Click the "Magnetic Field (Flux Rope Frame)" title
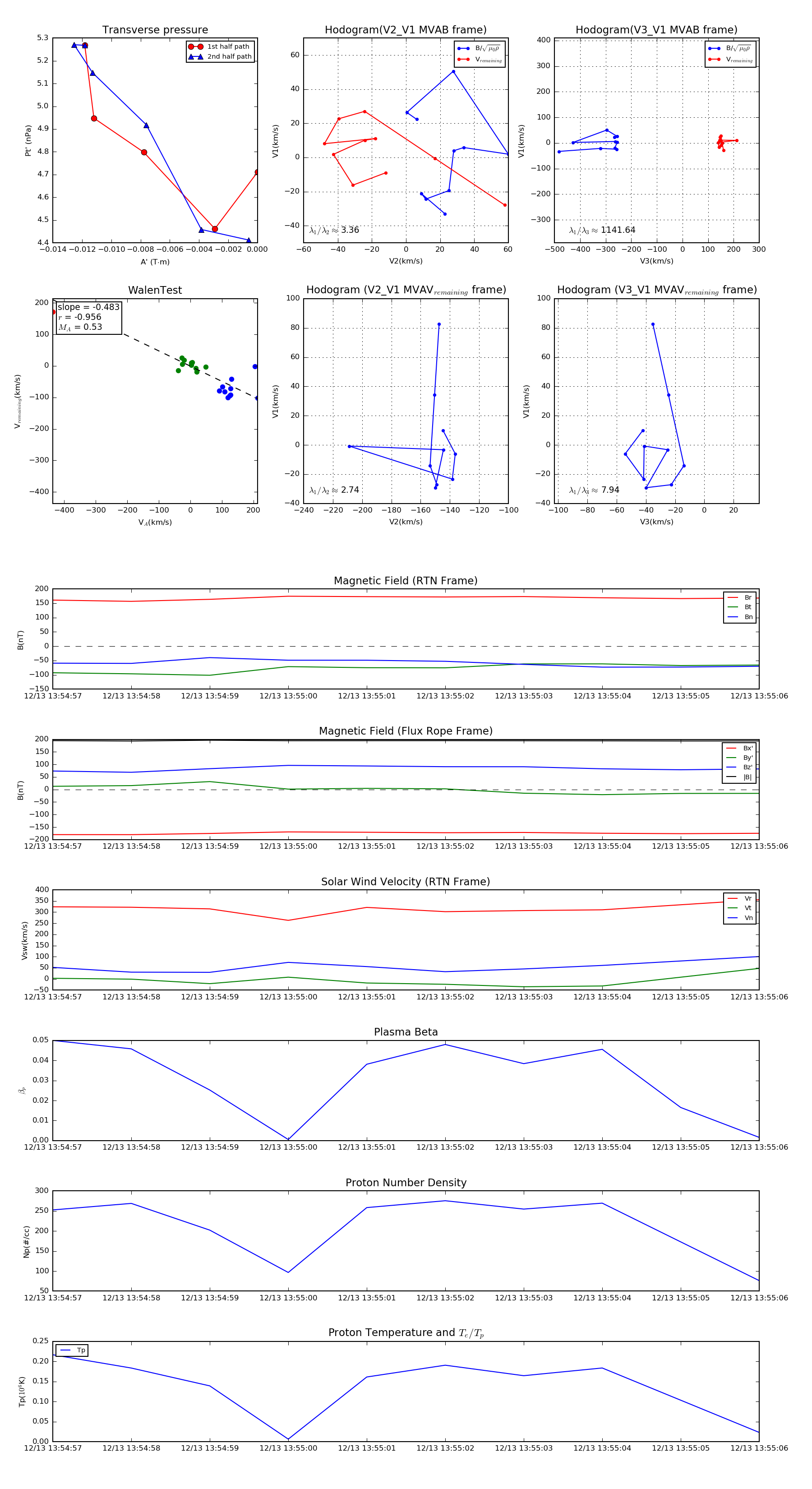This screenshot has height=1489, width=812. pyautogui.click(x=406, y=731)
